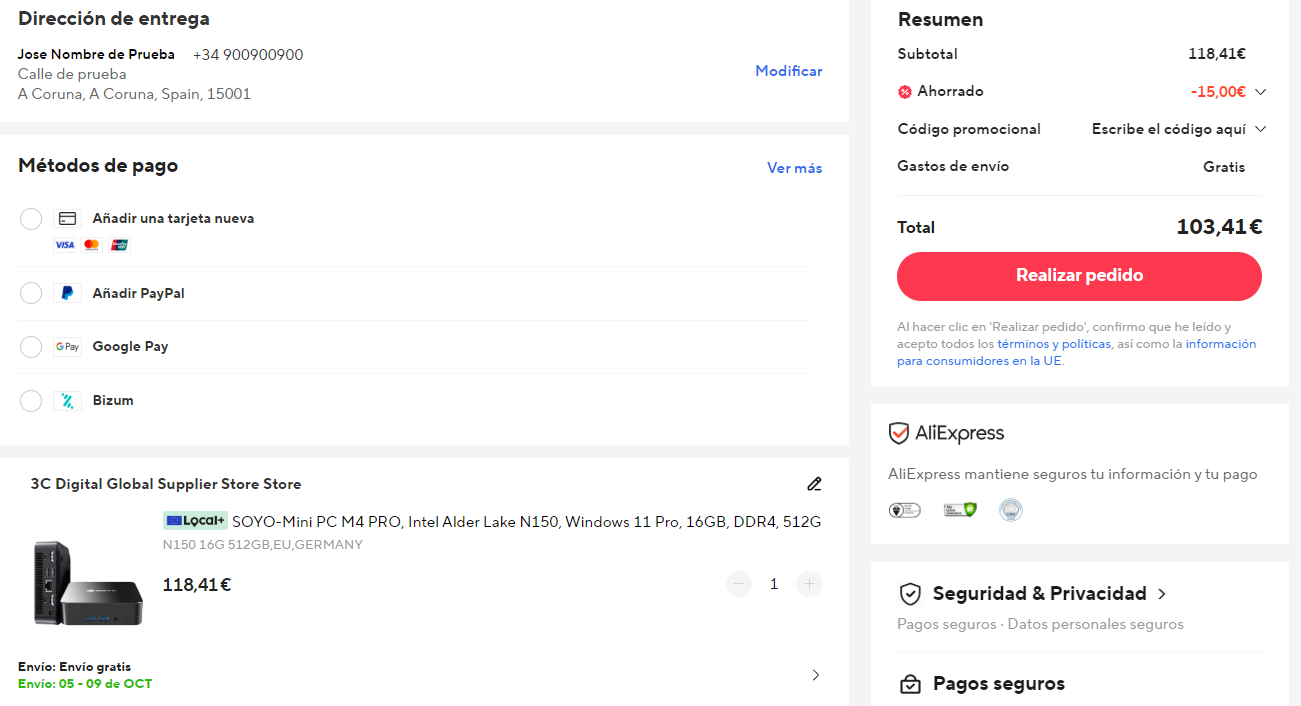Open términos y políticas link

pyautogui.click(x=1054, y=344)
